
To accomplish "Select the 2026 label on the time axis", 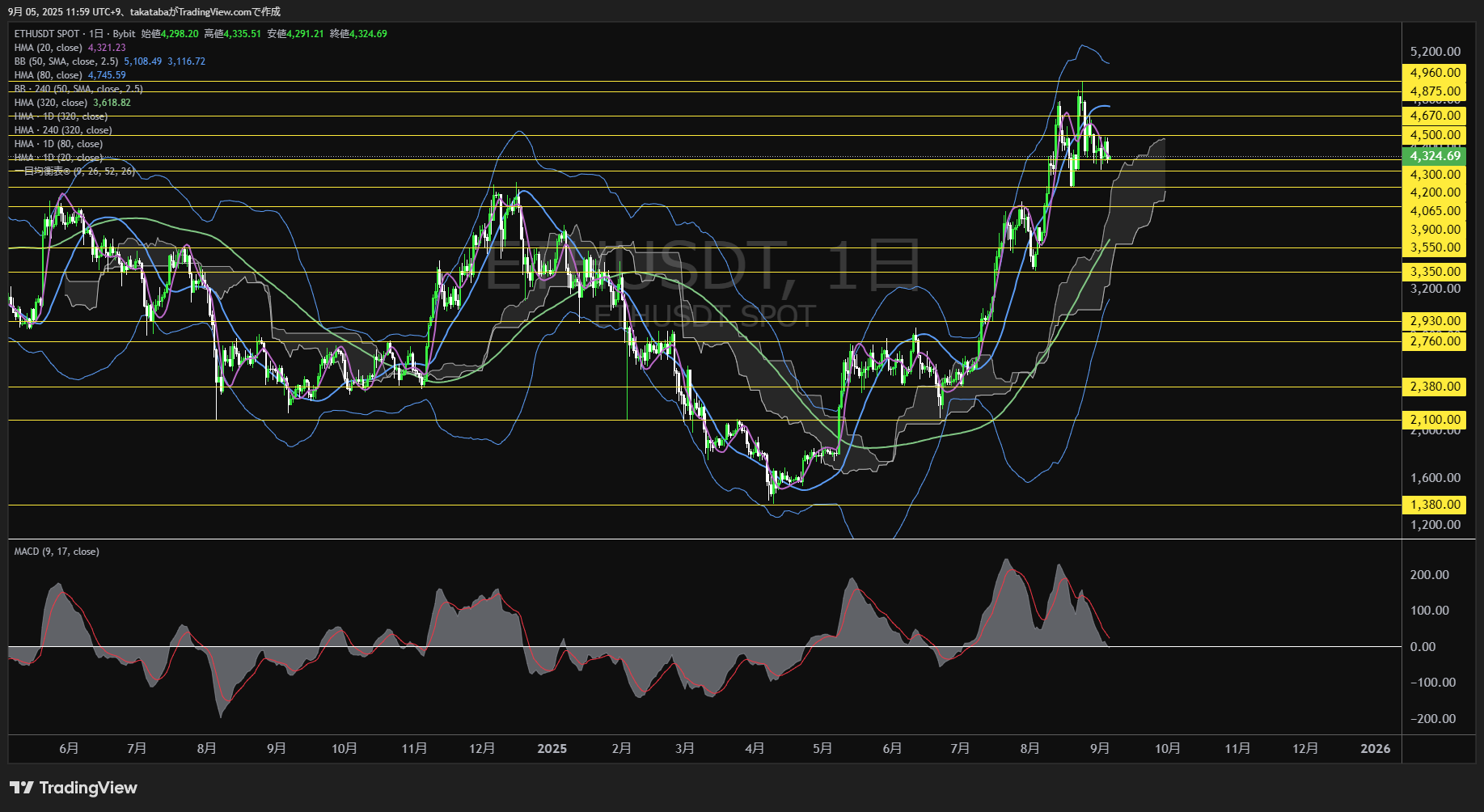I will point(1376,749).
